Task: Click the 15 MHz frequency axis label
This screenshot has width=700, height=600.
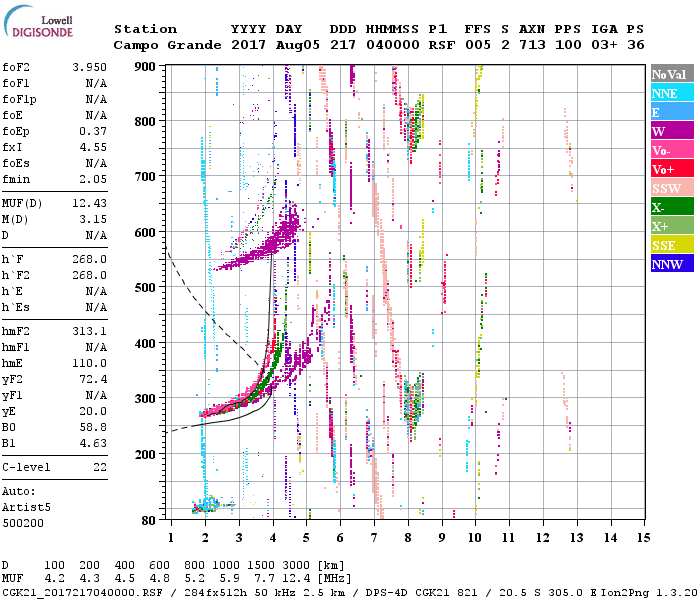Action: coord(644,538)
